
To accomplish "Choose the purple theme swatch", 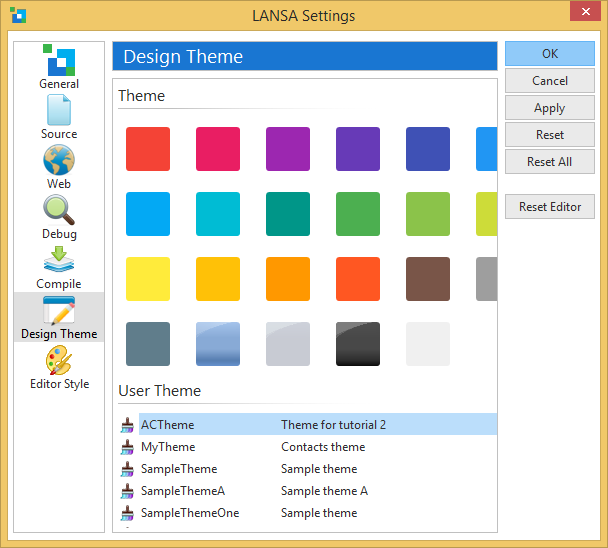I will [288, 149].
